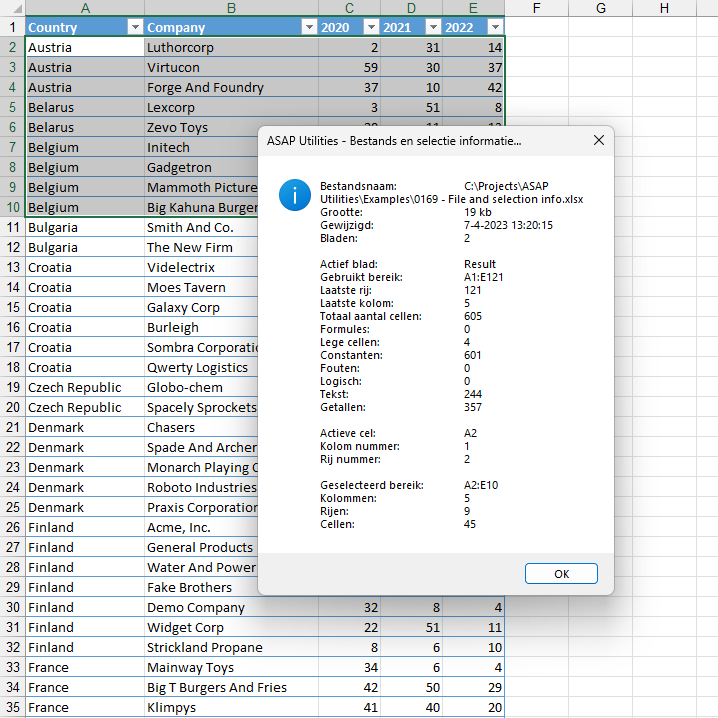
Task: Click cell with Lexcorp
Action: click(231, 107)
